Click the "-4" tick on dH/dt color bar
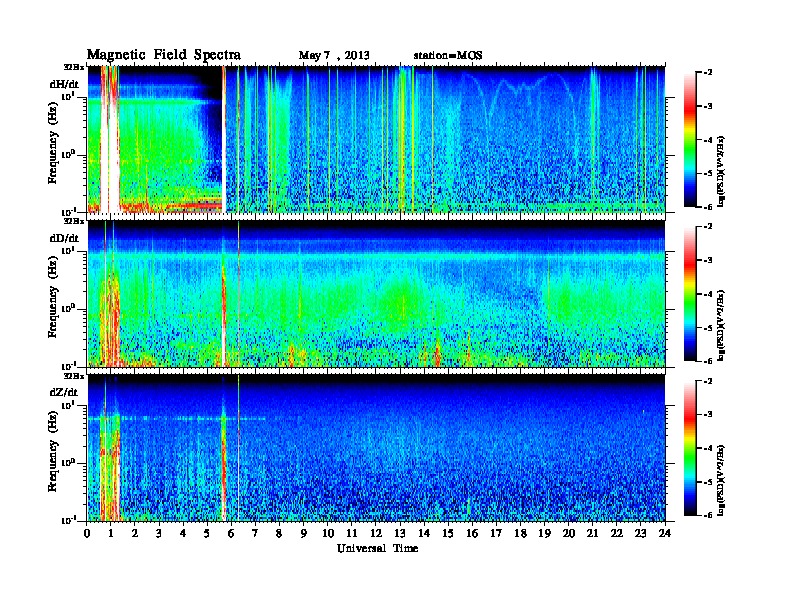The image size is (792, 612). (709, 140)
